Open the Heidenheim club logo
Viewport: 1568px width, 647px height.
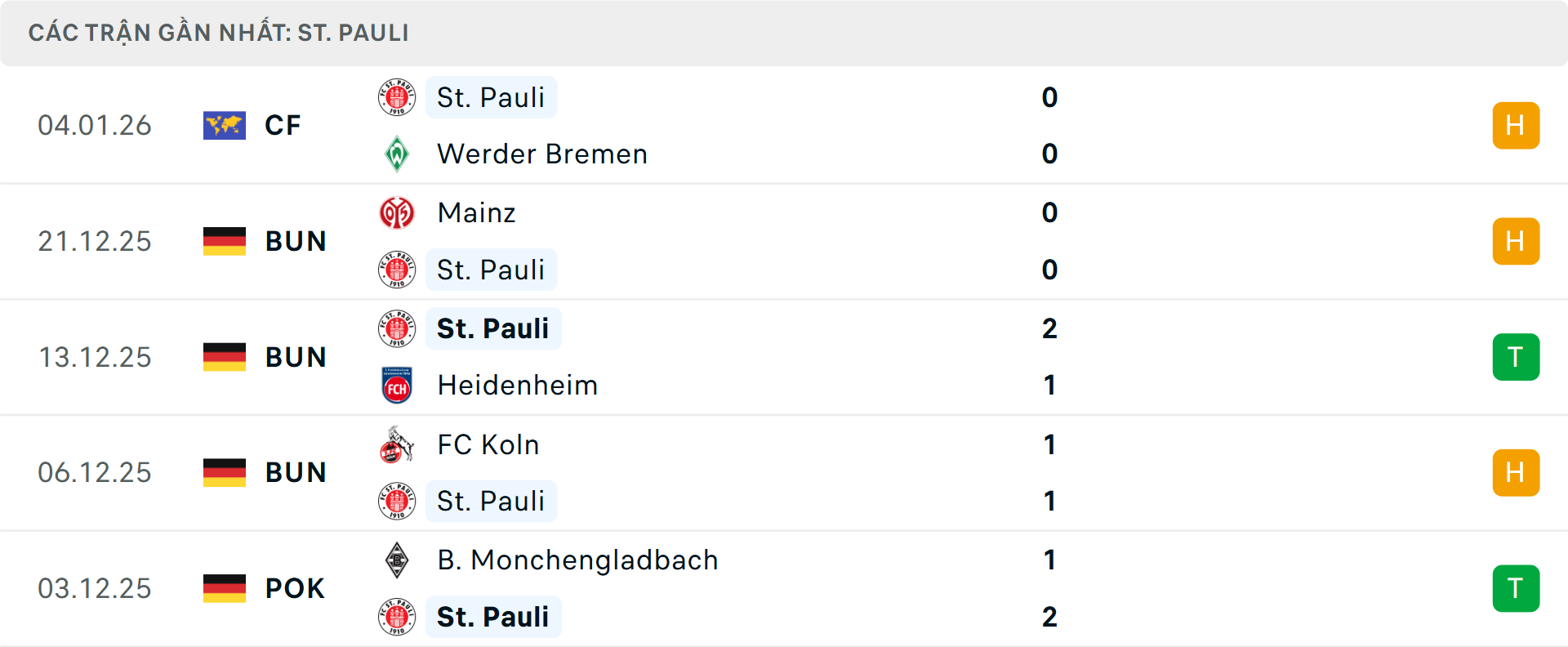398,385
